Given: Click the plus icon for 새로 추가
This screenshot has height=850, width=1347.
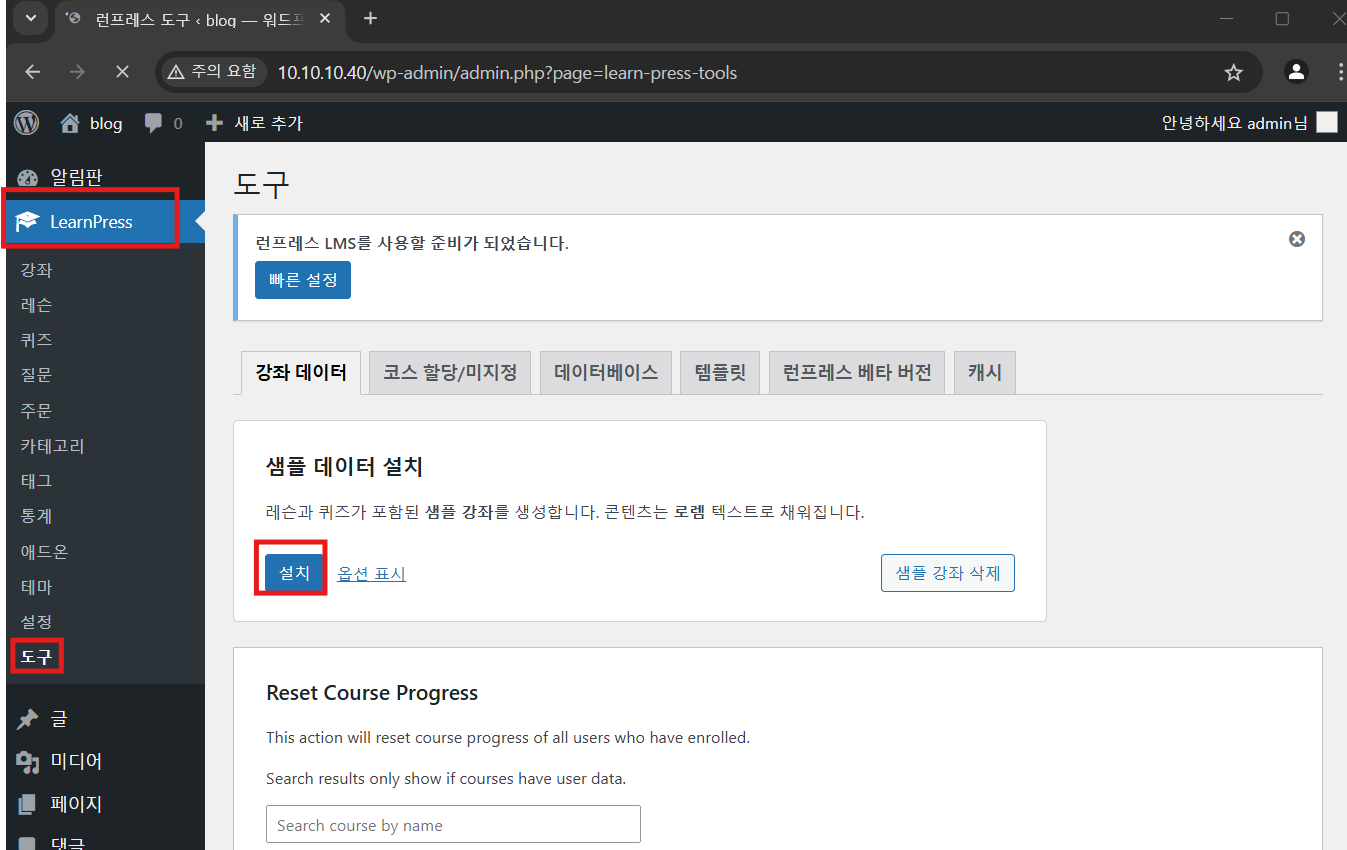Looking at the screenshot, I should point(214,123).
